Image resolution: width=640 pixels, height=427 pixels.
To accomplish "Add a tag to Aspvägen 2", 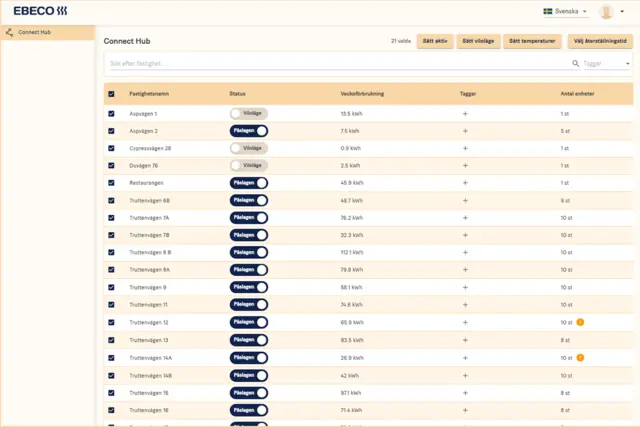I will pos(465,131).
